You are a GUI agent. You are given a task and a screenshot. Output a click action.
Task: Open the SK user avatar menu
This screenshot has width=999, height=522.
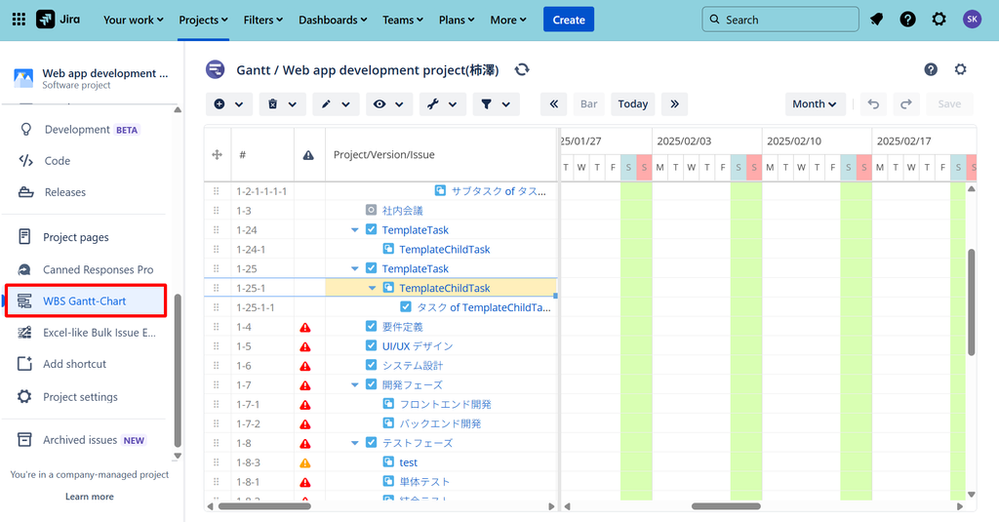point(972,20)
